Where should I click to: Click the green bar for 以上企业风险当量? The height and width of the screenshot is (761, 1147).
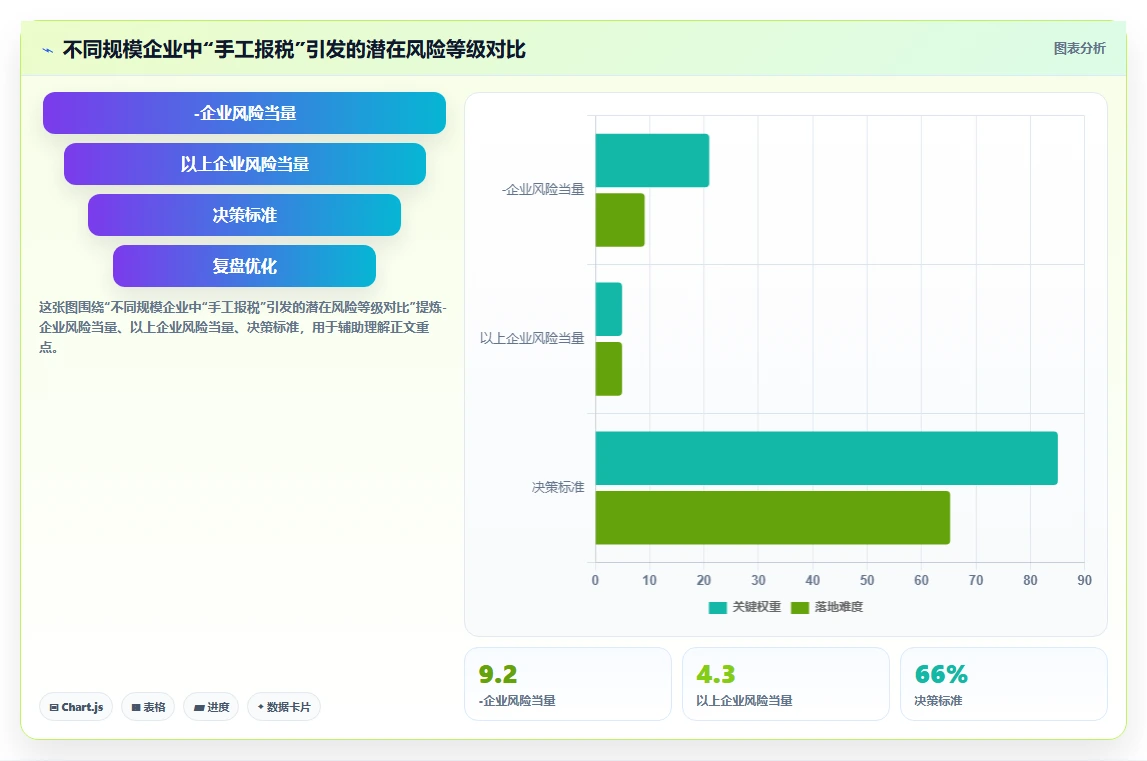tap(609, 369)
